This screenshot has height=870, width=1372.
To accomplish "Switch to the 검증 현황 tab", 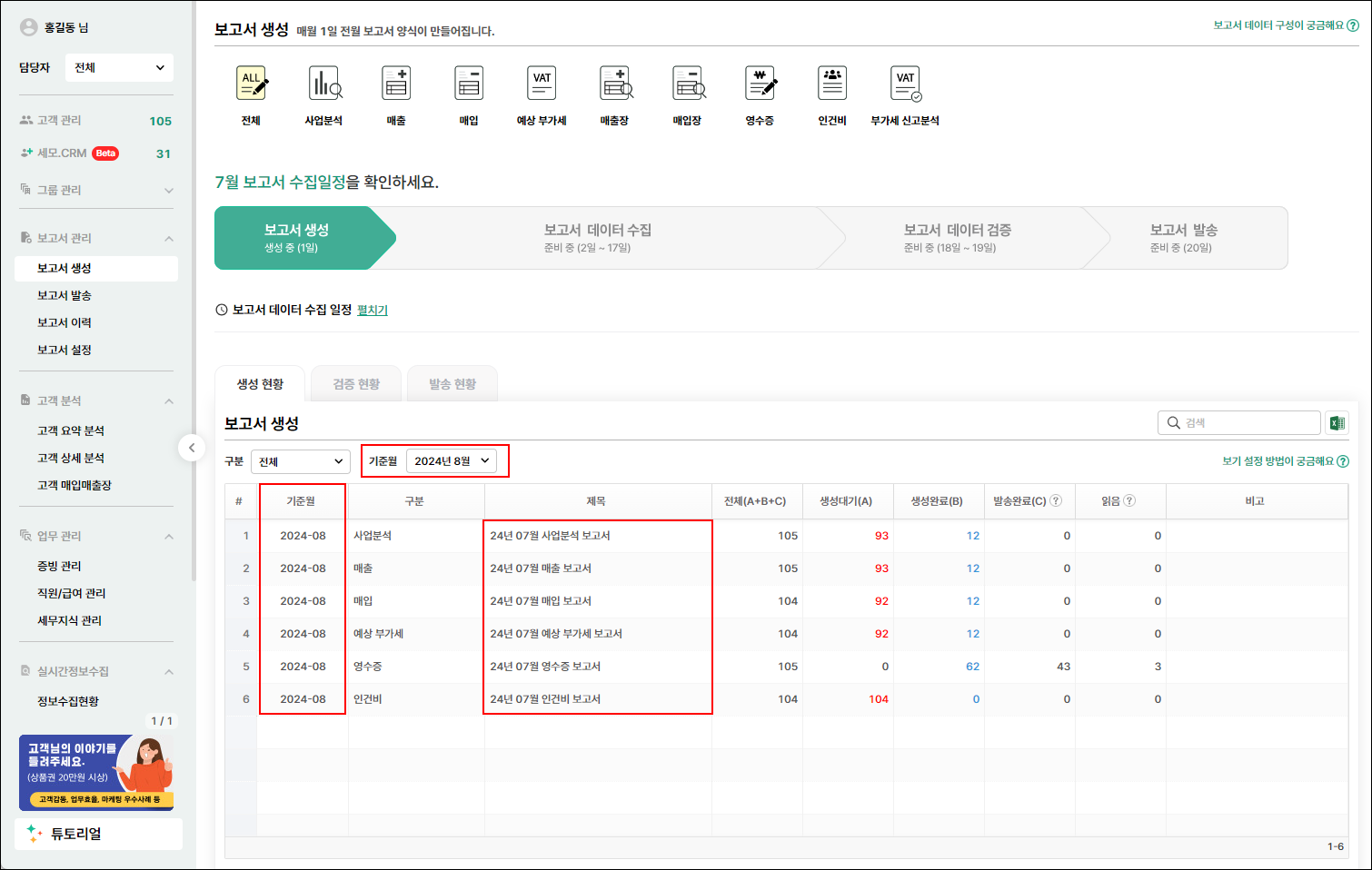I will (356, 384).
